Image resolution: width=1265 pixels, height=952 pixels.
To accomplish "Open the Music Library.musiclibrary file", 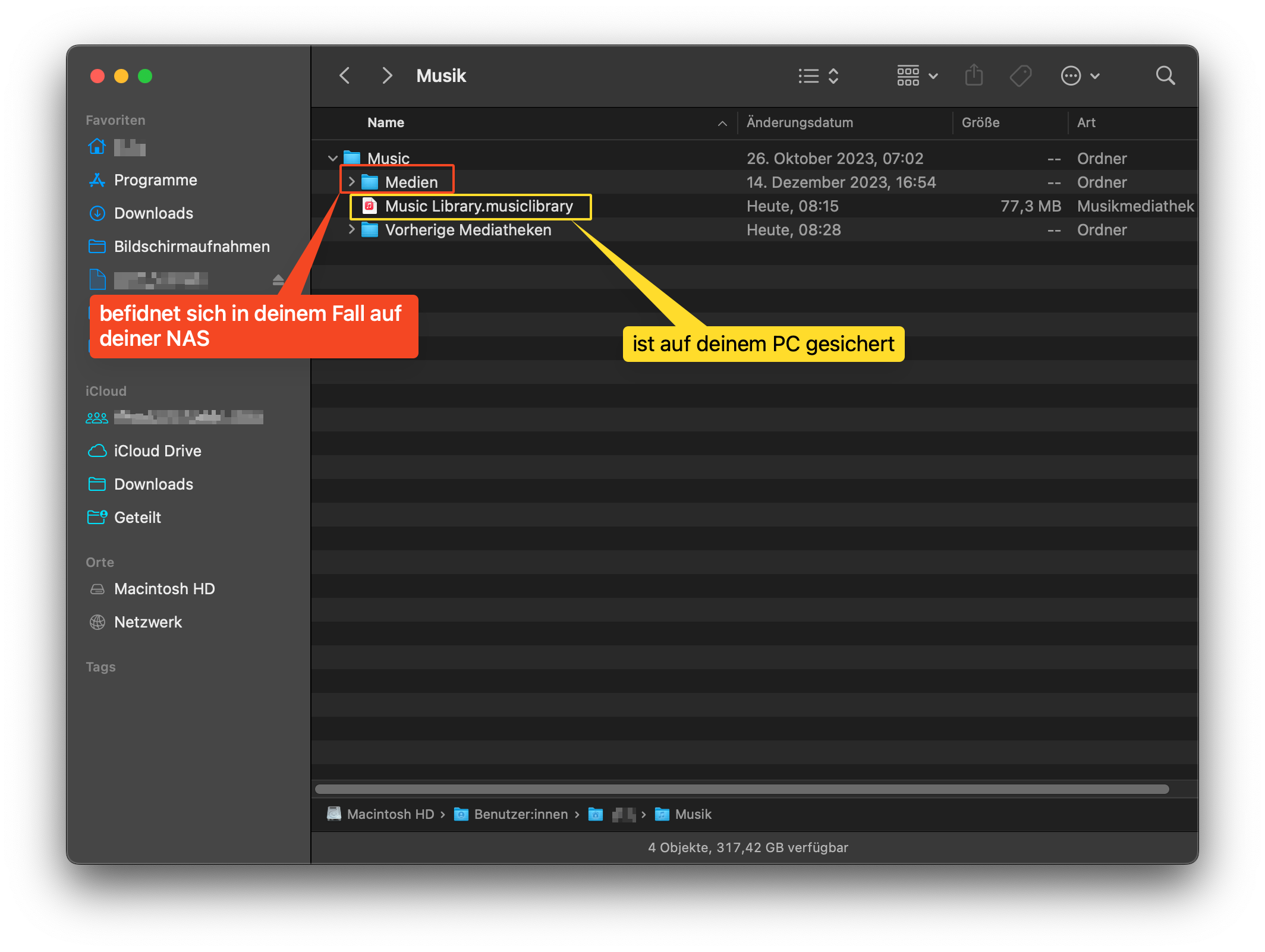I will pos(479,206).
